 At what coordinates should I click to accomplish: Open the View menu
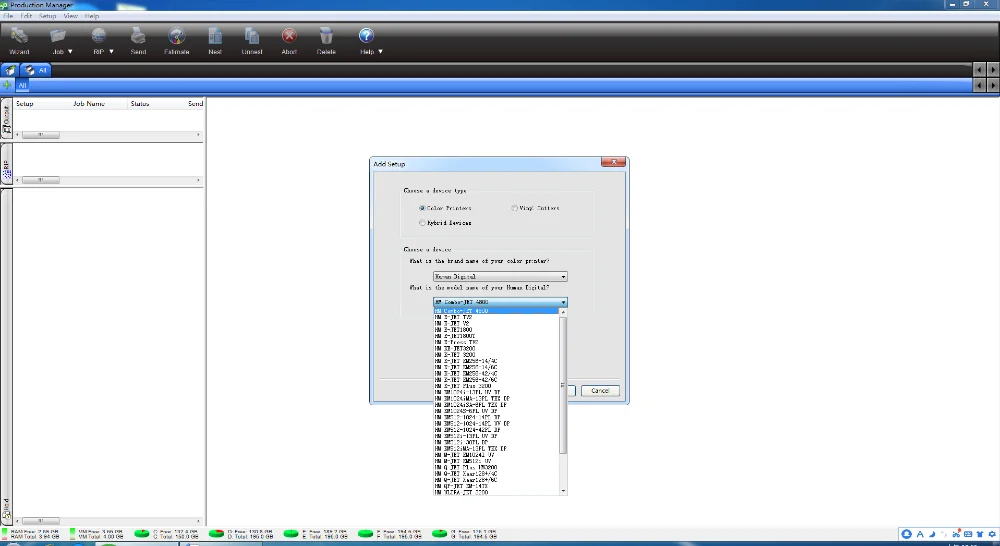[71, 16]
